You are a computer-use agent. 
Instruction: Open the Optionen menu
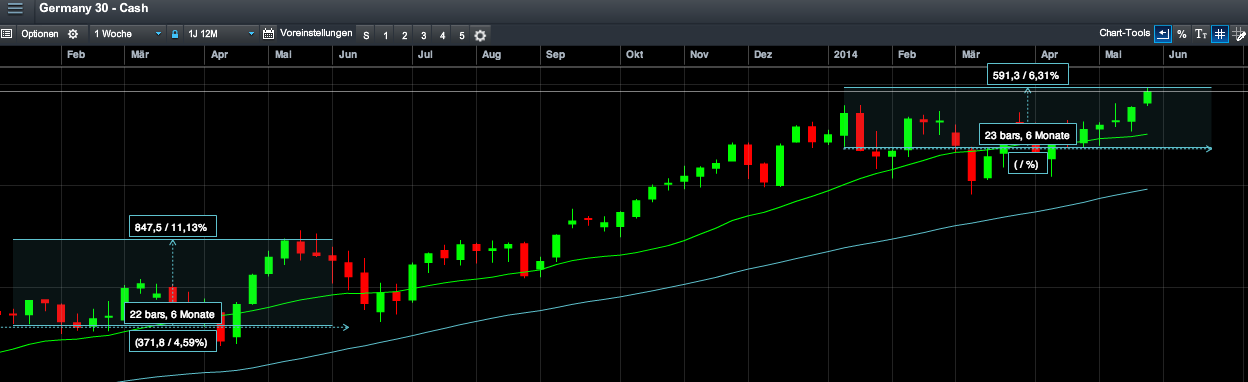[40, 34]
